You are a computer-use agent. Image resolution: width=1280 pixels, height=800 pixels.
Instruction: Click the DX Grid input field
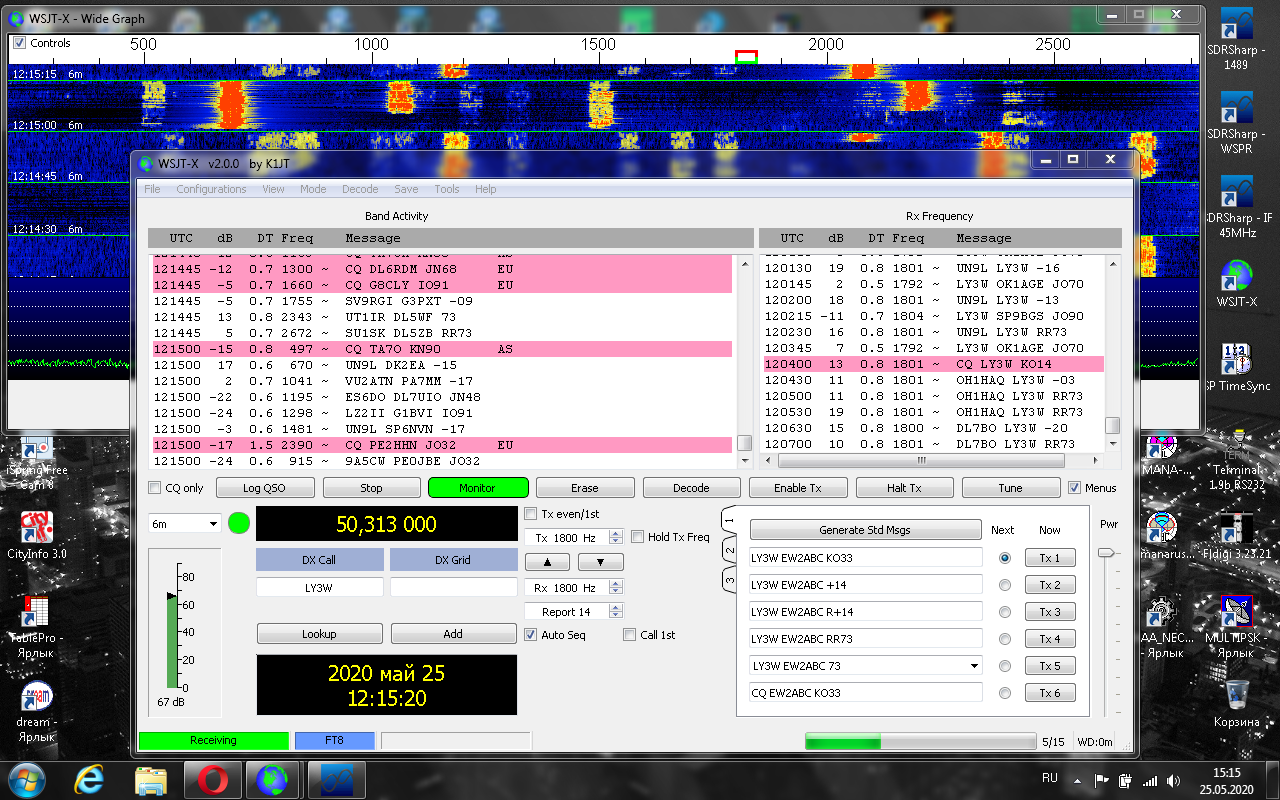point(453,588)
